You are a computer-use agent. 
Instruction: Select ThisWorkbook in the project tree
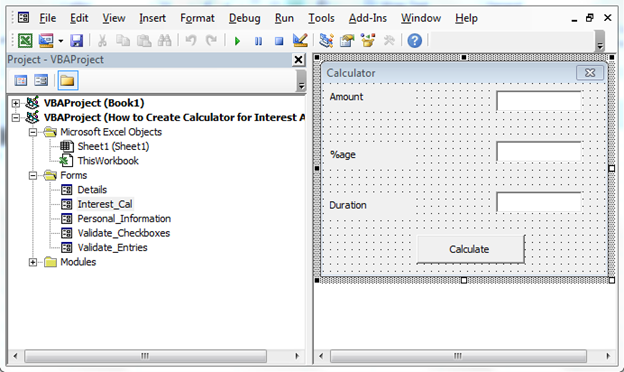pos(108,161)
